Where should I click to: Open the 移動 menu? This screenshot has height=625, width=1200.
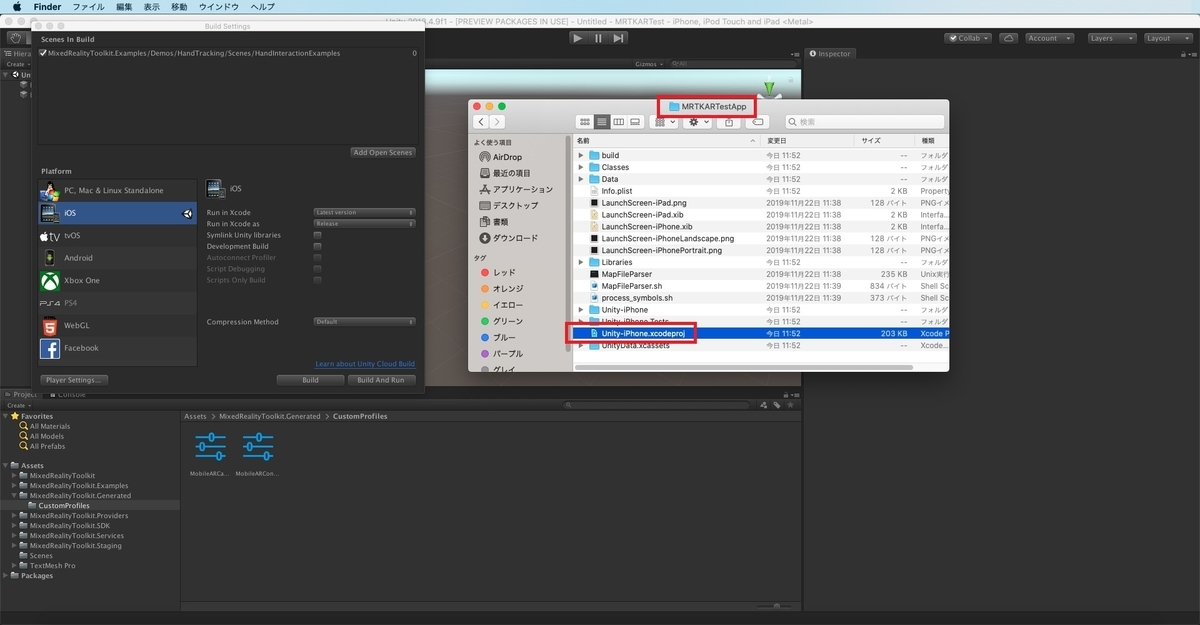click(x=178, y=6)
